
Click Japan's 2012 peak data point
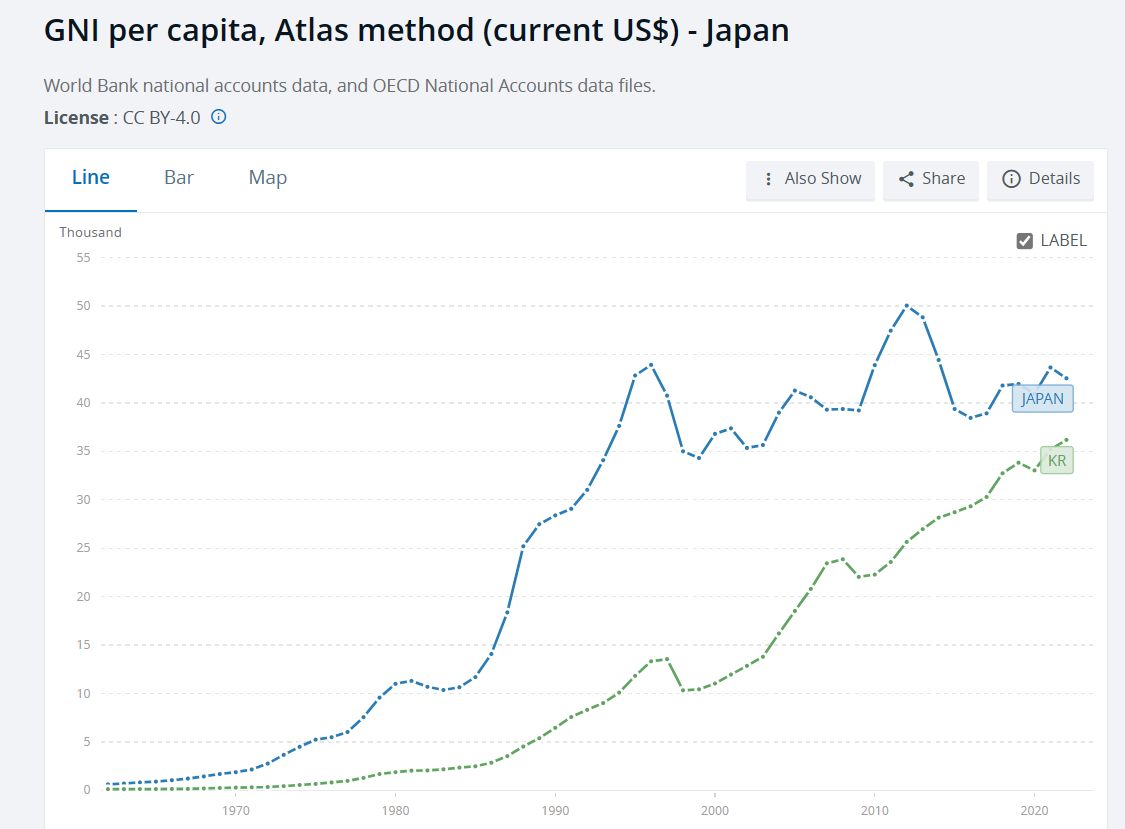click(x=907, y=305)
